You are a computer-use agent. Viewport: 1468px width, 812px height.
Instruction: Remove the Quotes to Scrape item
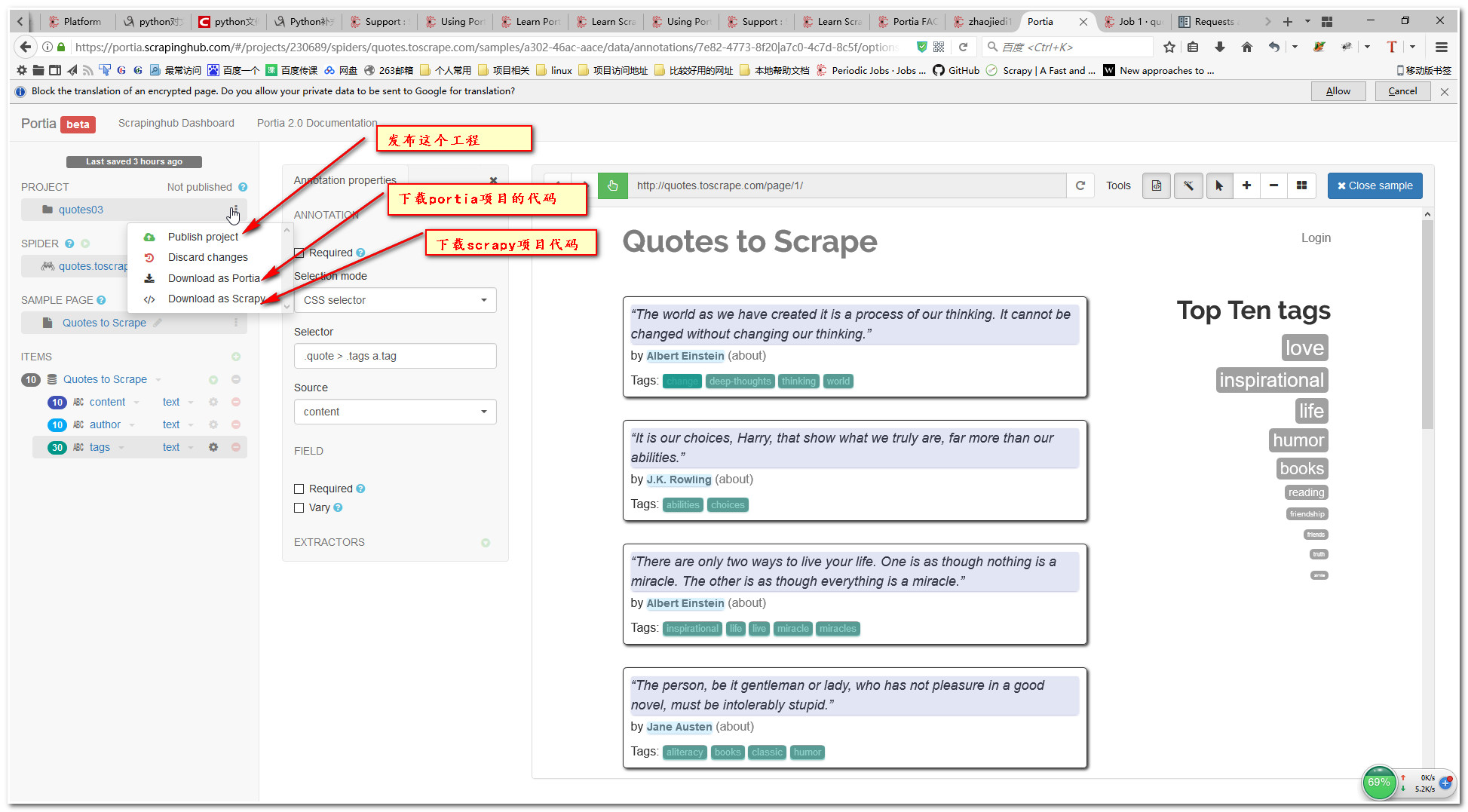[235, 379]
